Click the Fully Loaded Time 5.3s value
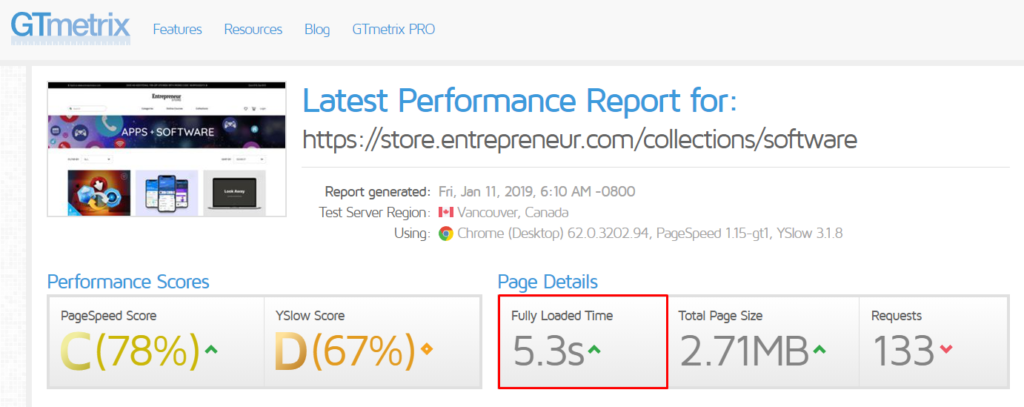 [547, 351]
